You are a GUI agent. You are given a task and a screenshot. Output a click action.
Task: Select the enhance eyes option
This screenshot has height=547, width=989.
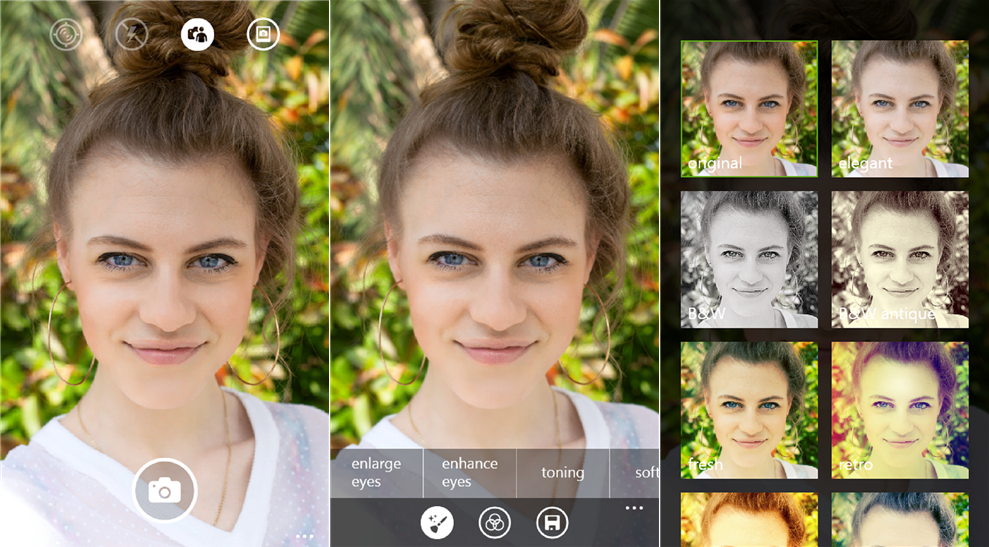click(470, 473)
